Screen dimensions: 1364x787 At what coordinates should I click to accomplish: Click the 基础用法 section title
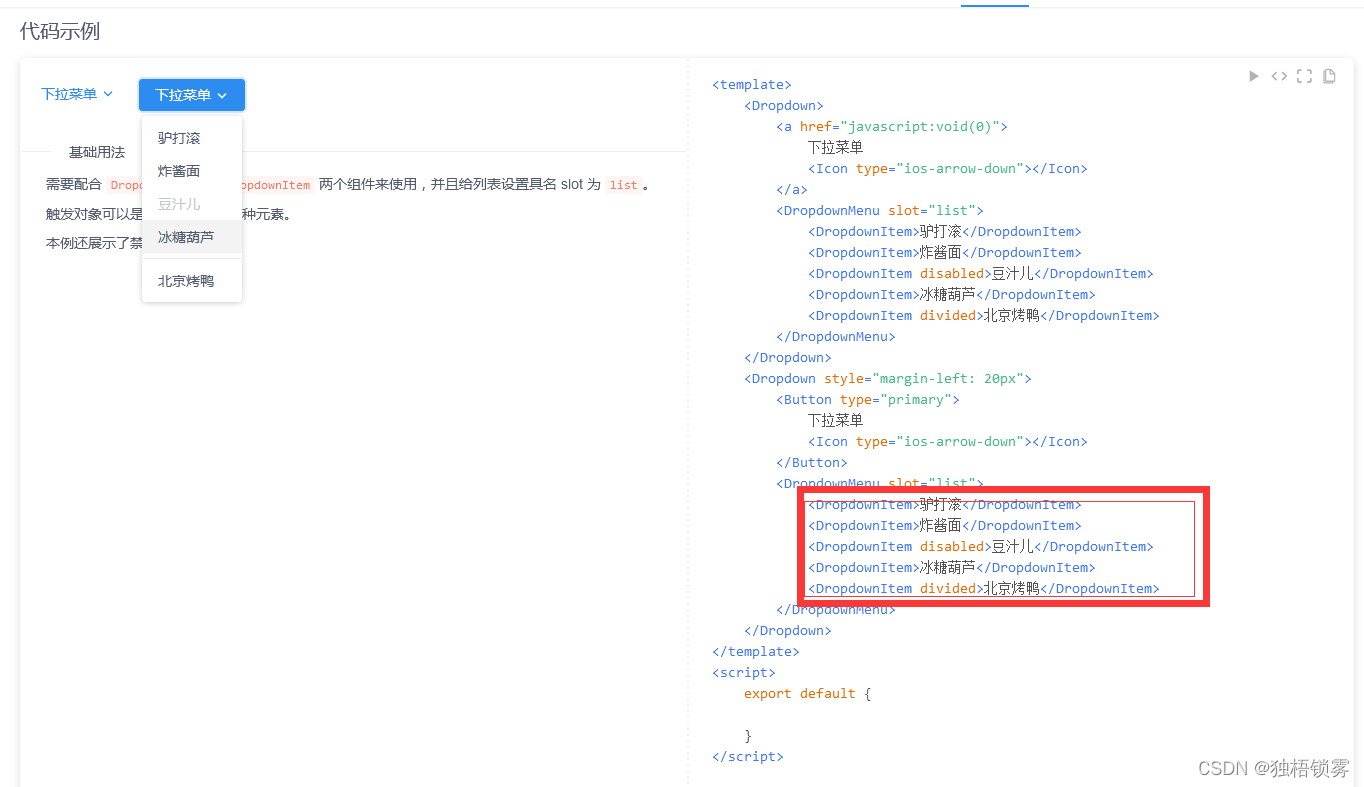coord(97,152)
